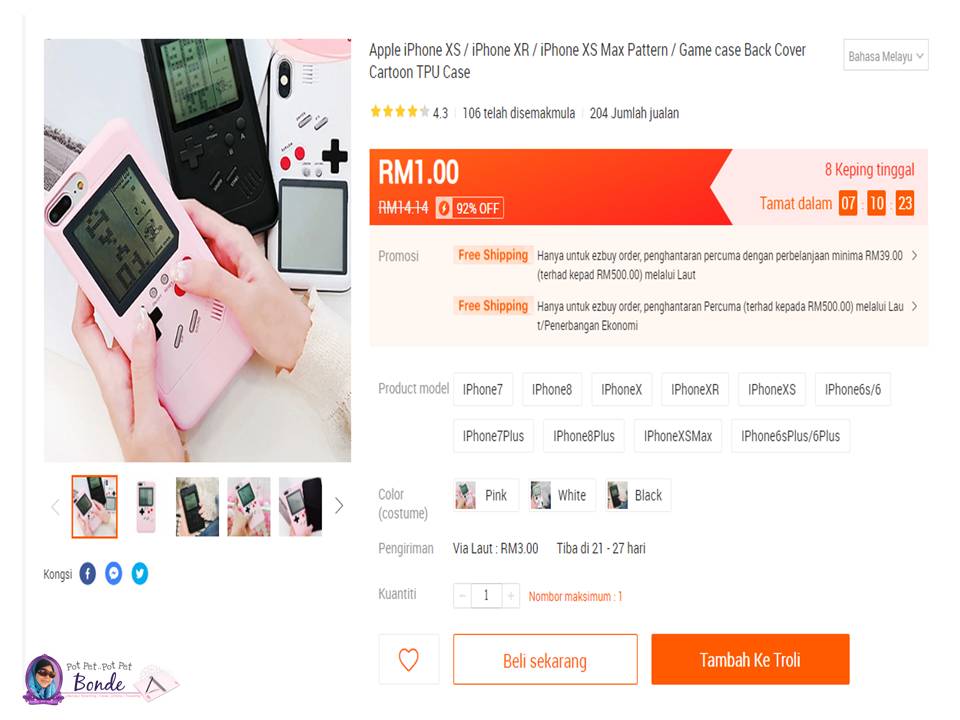
Task: Expand first Free Shipping promotion chevron
Action: (915, 256)
